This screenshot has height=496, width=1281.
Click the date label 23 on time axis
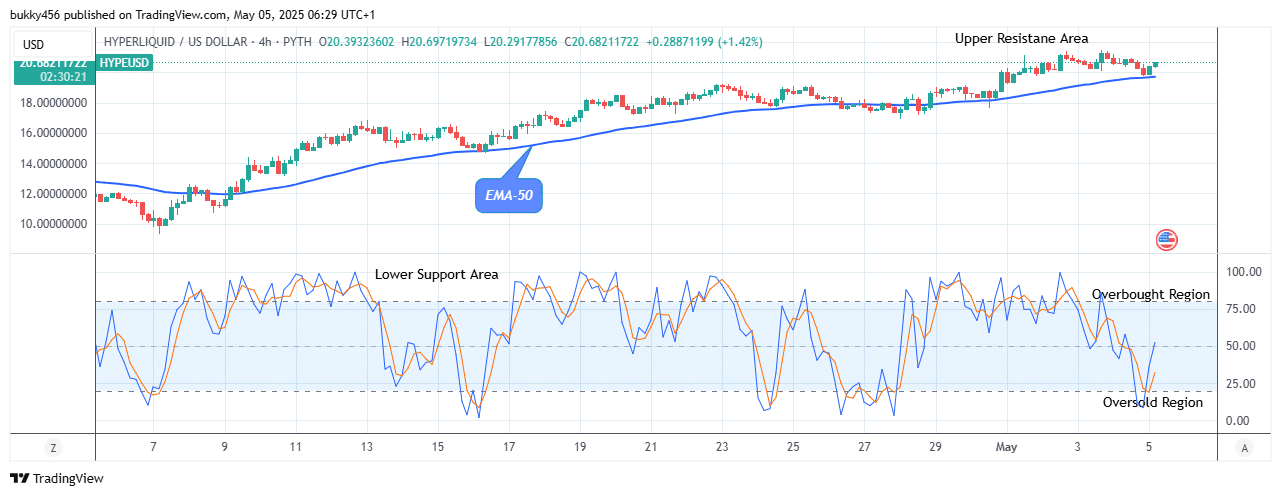722,447
